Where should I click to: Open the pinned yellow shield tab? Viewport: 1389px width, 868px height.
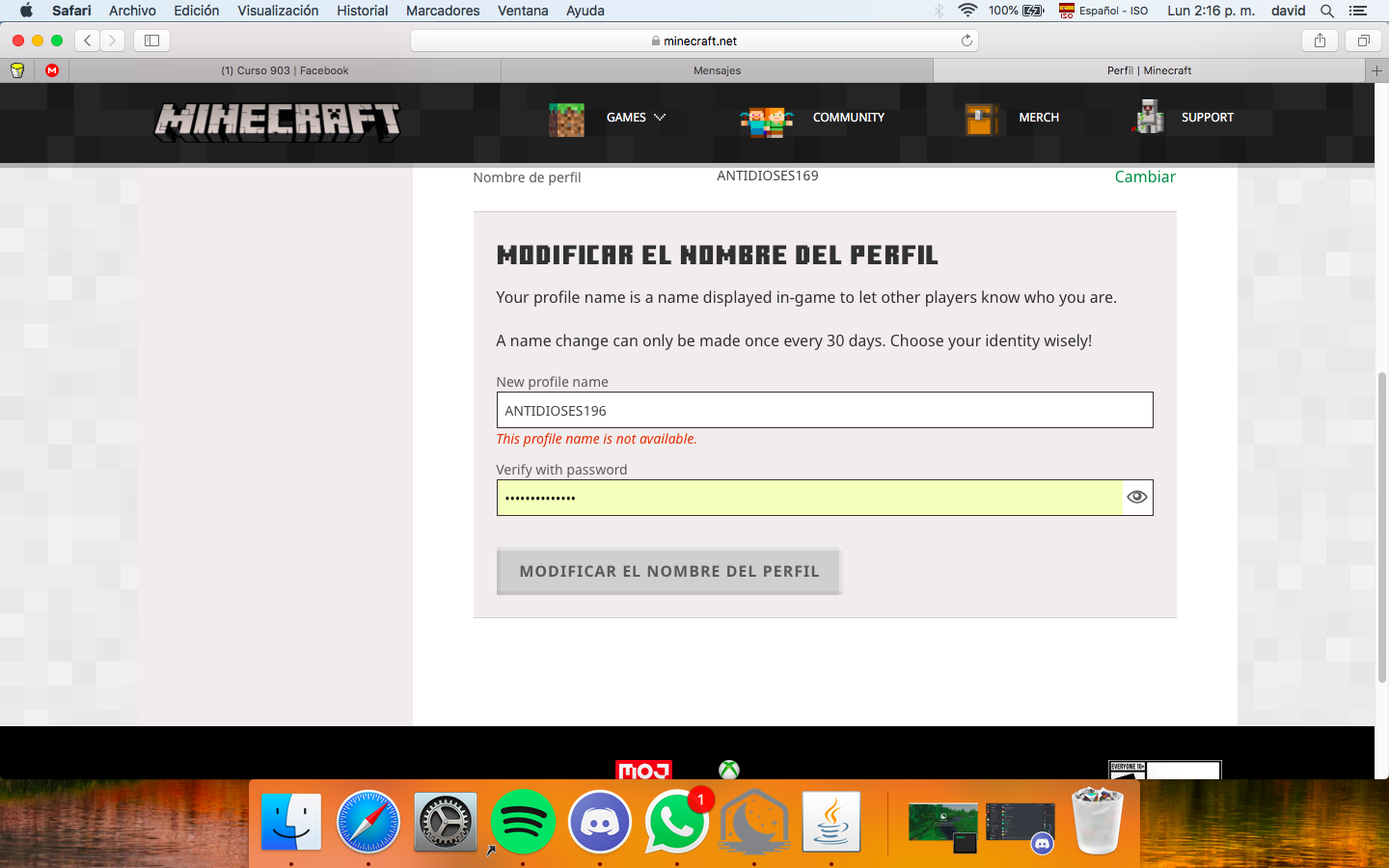(17, 70)
